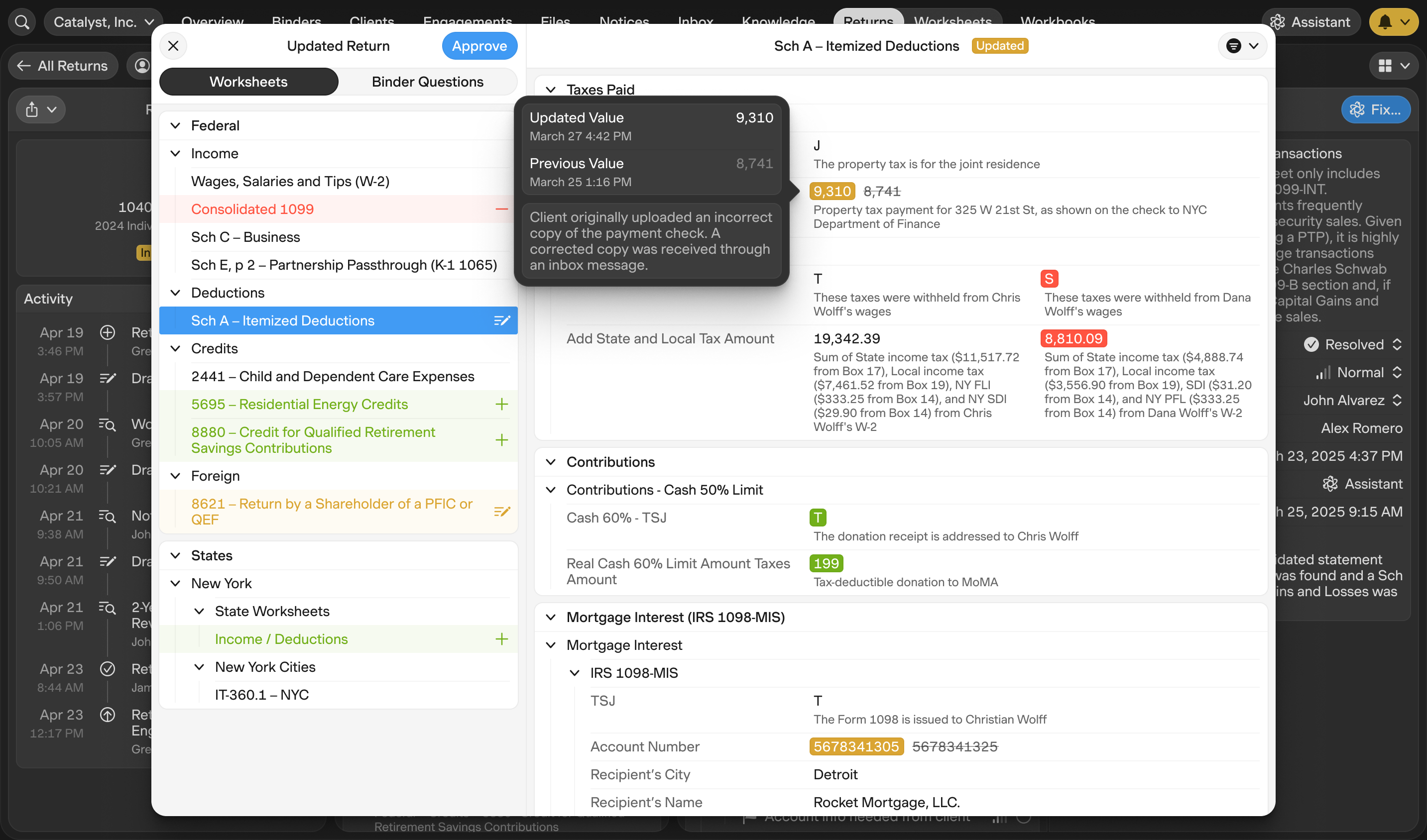Screen dimensions: 1427x840
Task: Collapse the Federal section
Action: tap(176, 126)
